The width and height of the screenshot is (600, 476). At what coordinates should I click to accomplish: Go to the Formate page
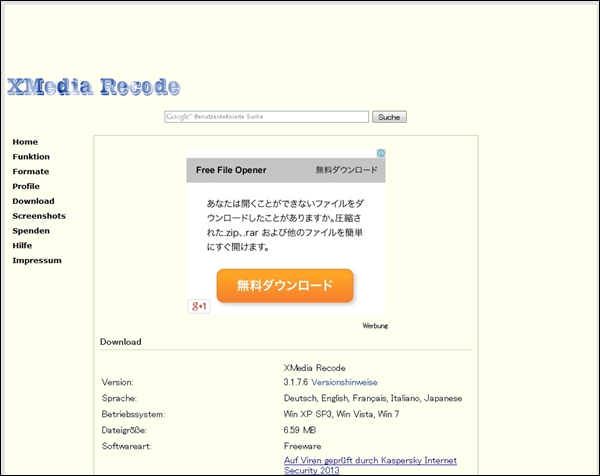click(x=31, y=171)
